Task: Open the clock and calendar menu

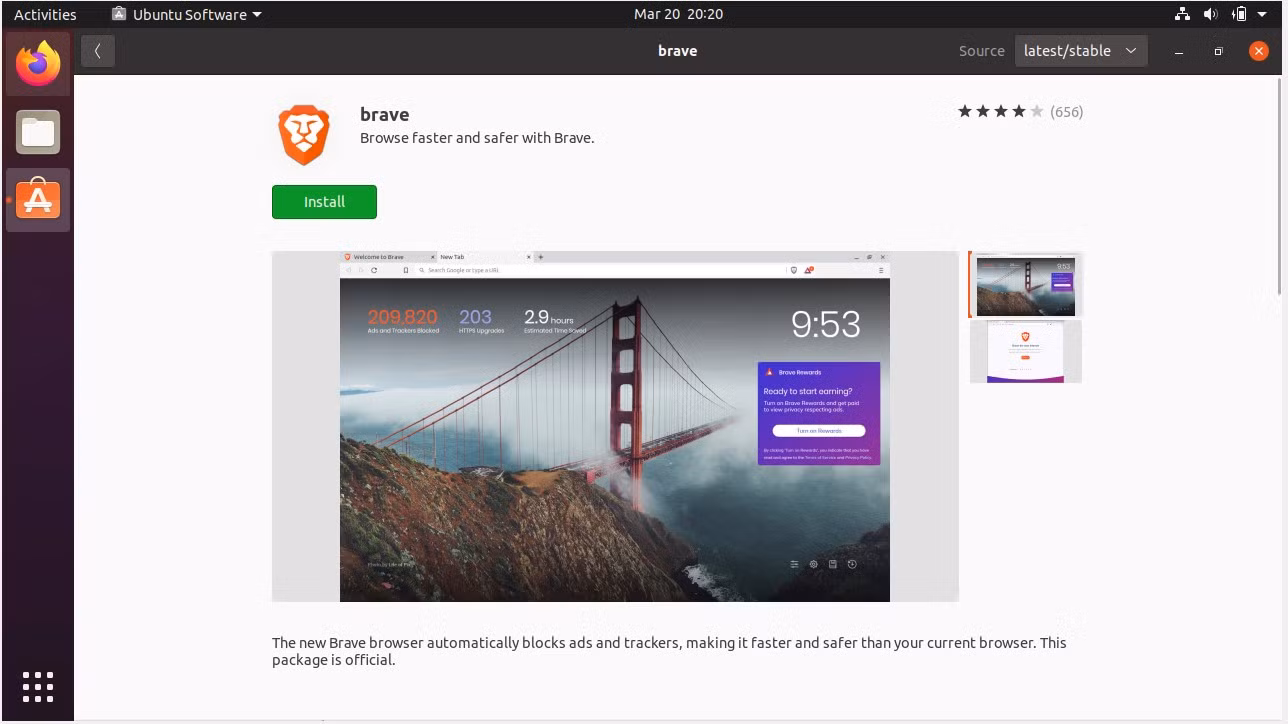Action: [x=678, y=14]
